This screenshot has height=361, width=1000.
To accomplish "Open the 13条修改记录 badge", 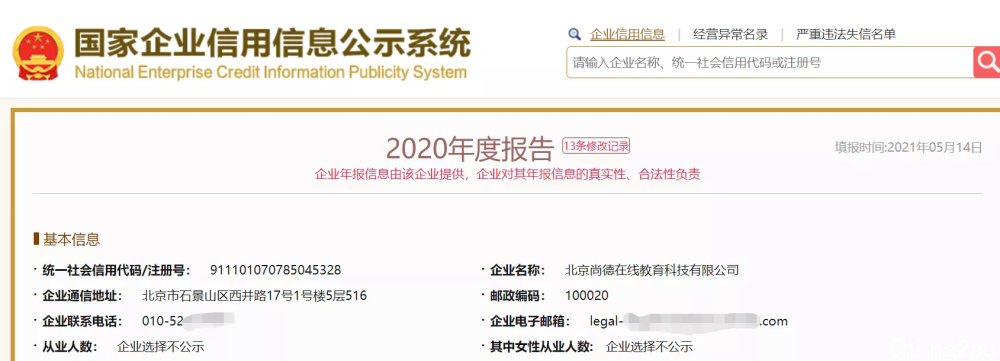I will tap(596, 145).
